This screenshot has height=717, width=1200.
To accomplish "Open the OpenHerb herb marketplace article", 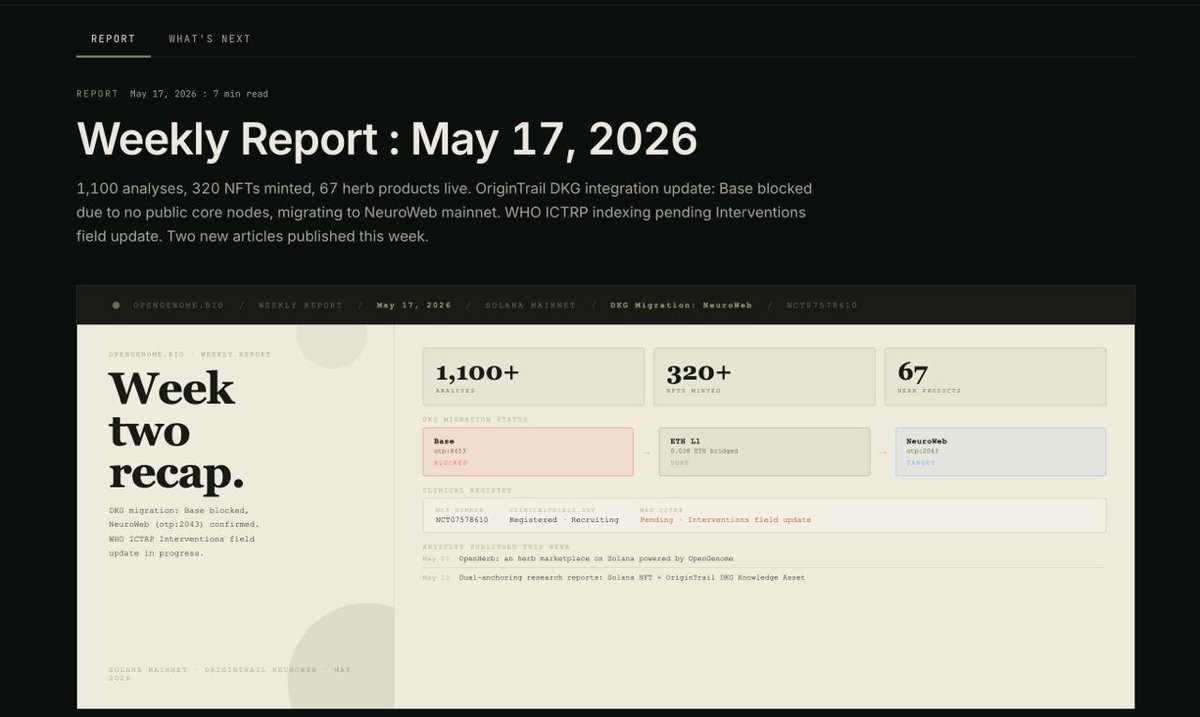I will tap(596, 558).
